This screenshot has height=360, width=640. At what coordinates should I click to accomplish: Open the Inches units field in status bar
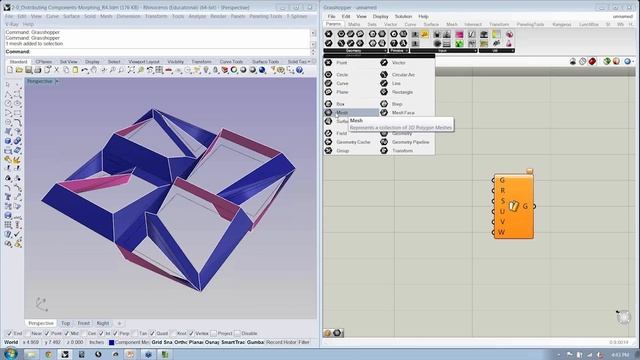click(97, 342)
